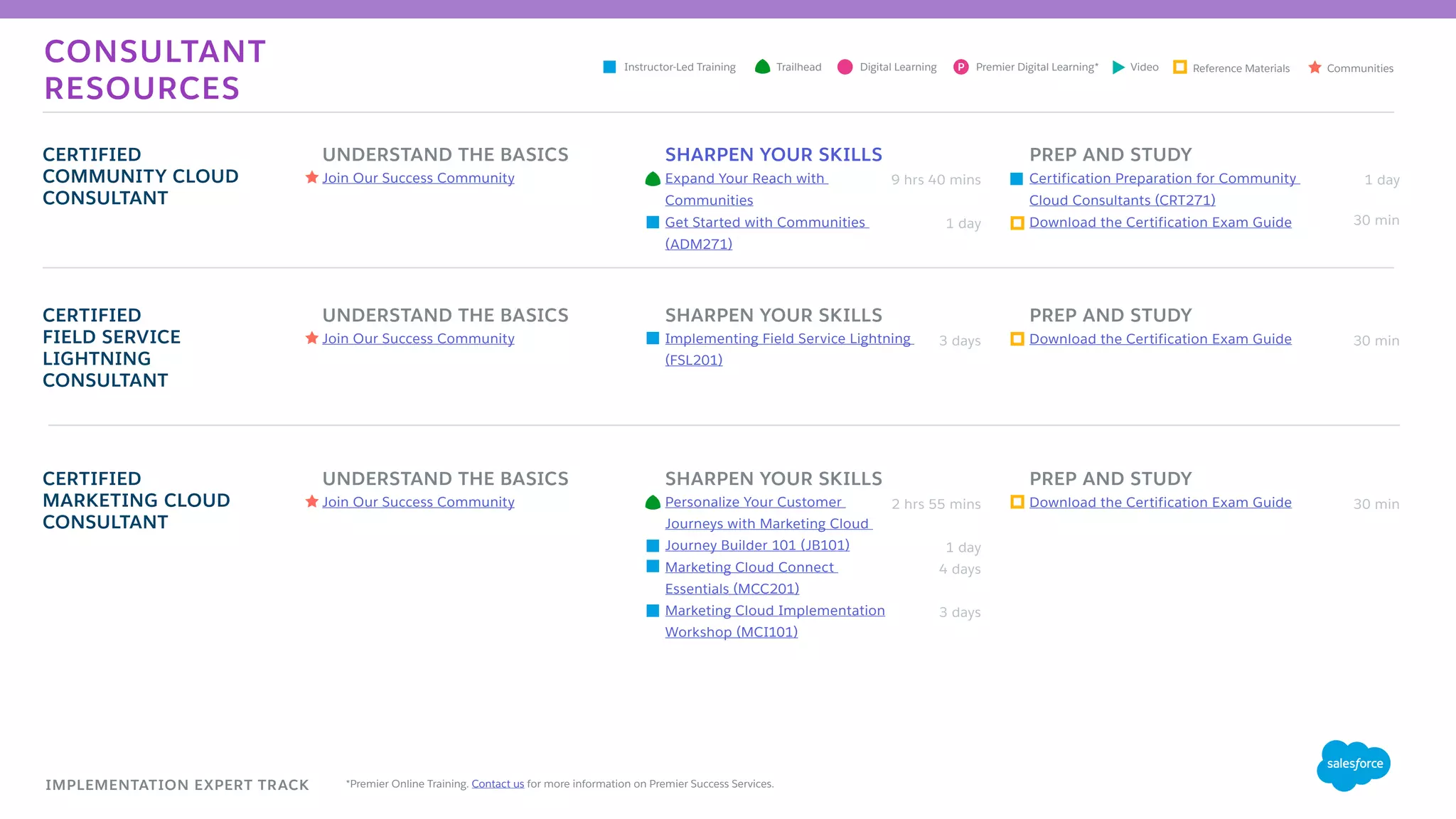
Task: Click yellow square beside Marketing Cloud Exam Guide download
Action: [1017, 502]
